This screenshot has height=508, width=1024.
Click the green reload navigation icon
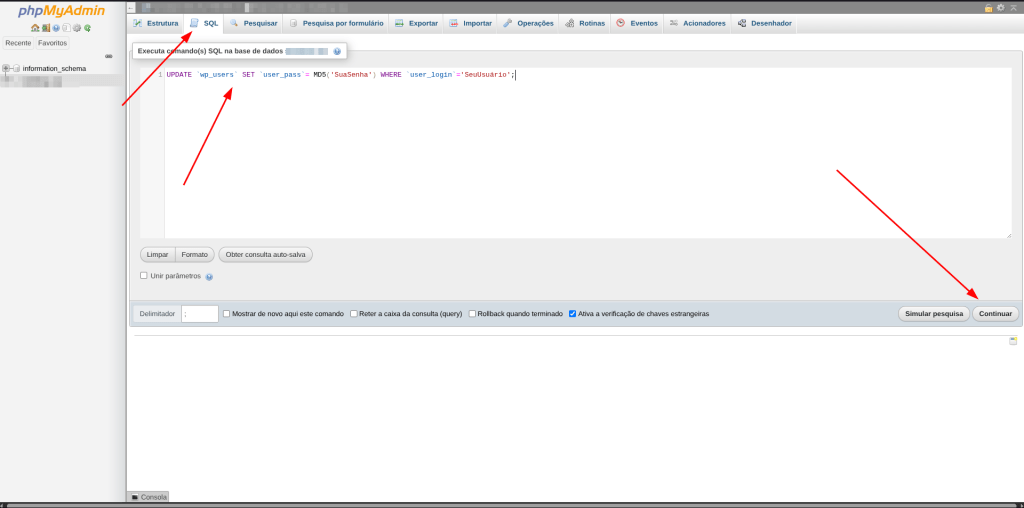click(x=88, y=27)
